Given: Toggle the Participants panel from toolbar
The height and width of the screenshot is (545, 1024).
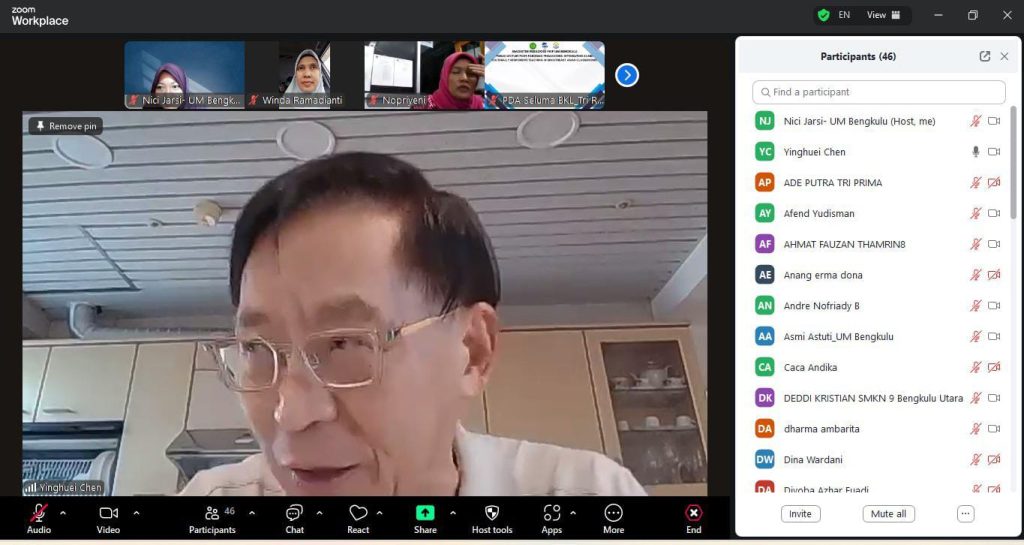Looking at the screenshot, I should pos(212,513).
